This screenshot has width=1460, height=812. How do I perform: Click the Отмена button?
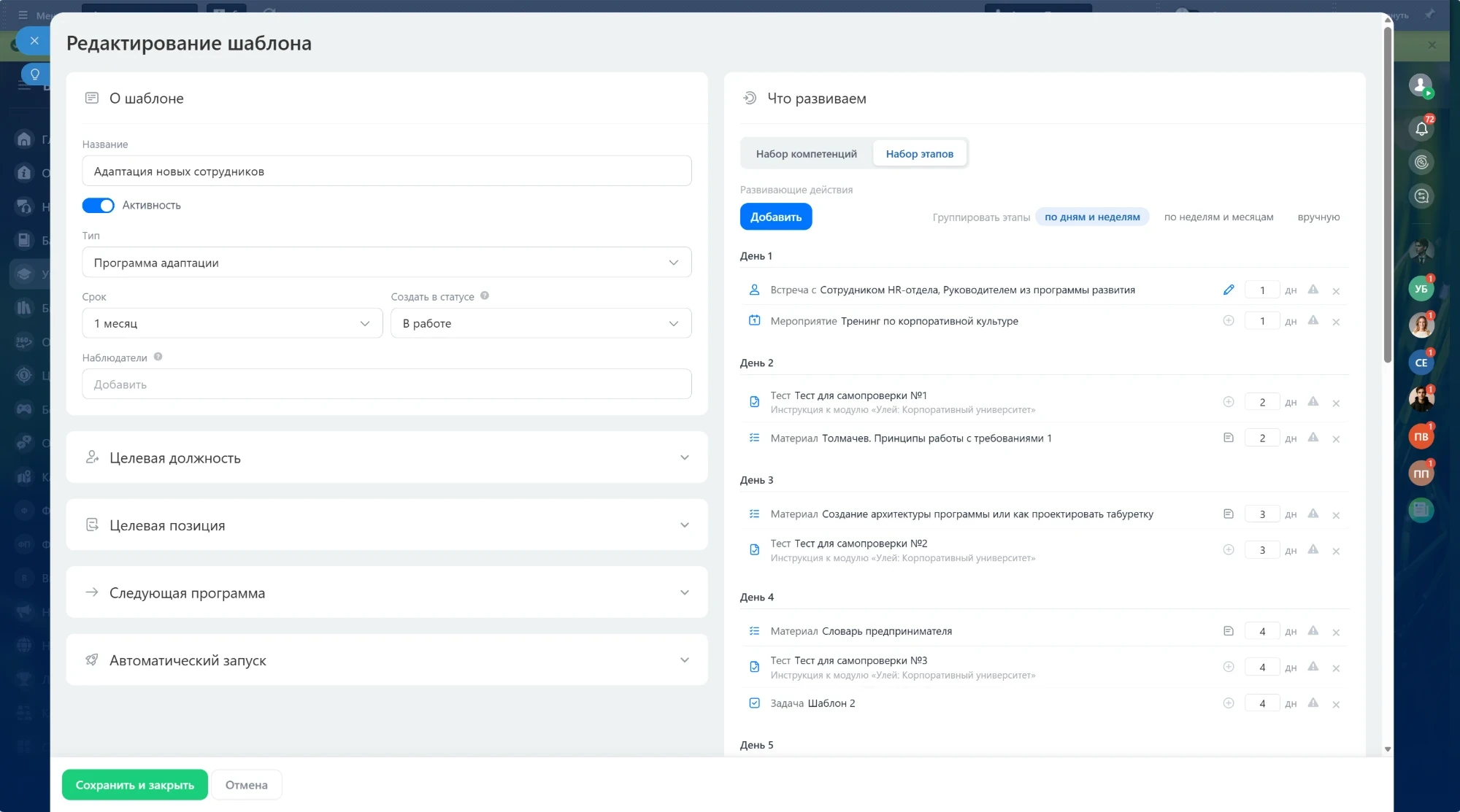pyautogui.click(x=246, y=785)
